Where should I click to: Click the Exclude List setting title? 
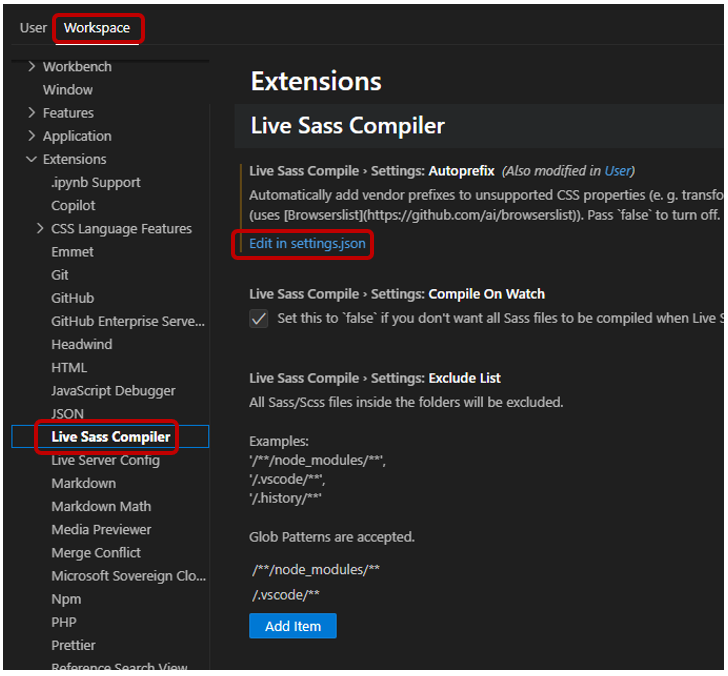375,378
